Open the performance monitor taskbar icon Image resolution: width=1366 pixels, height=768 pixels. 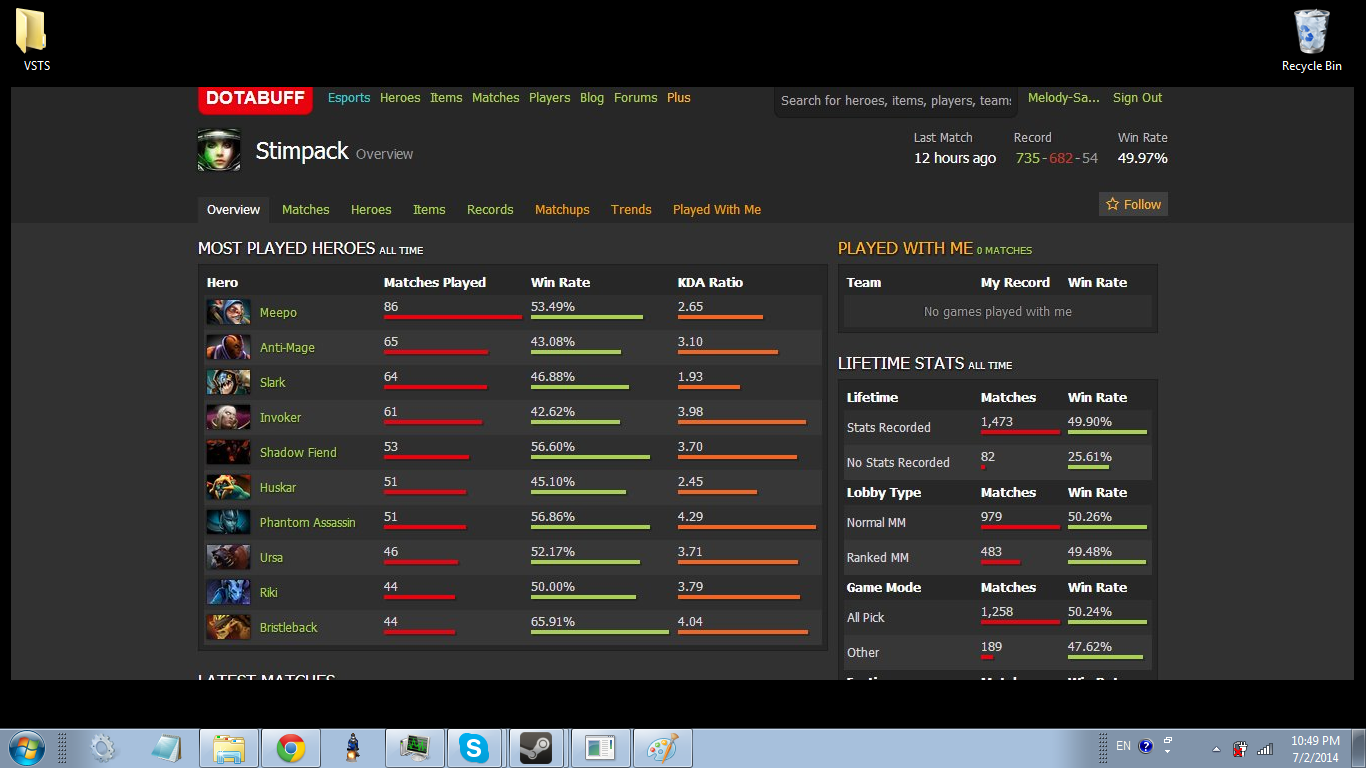[x=414, y=748]
